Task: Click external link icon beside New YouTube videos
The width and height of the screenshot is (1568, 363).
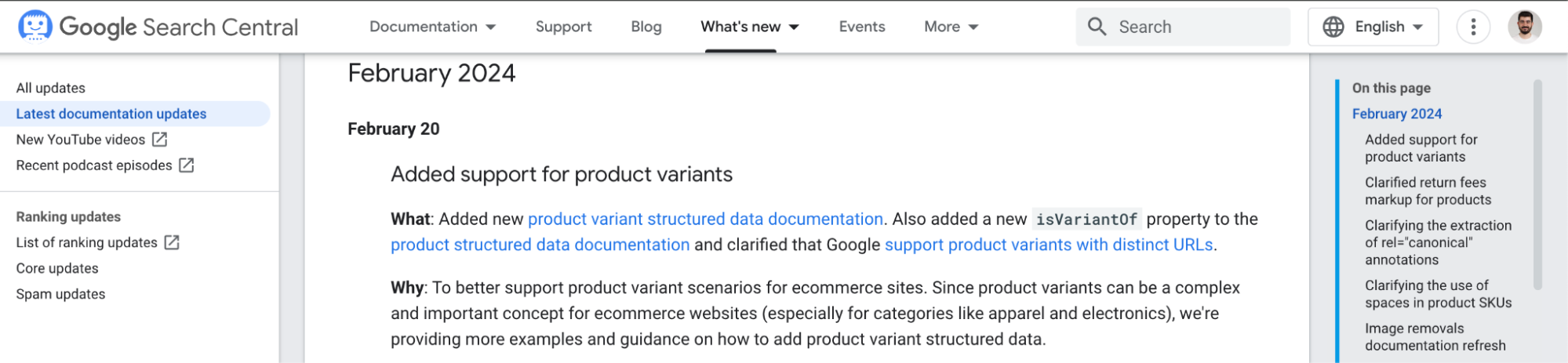Action: click(159, 140)
